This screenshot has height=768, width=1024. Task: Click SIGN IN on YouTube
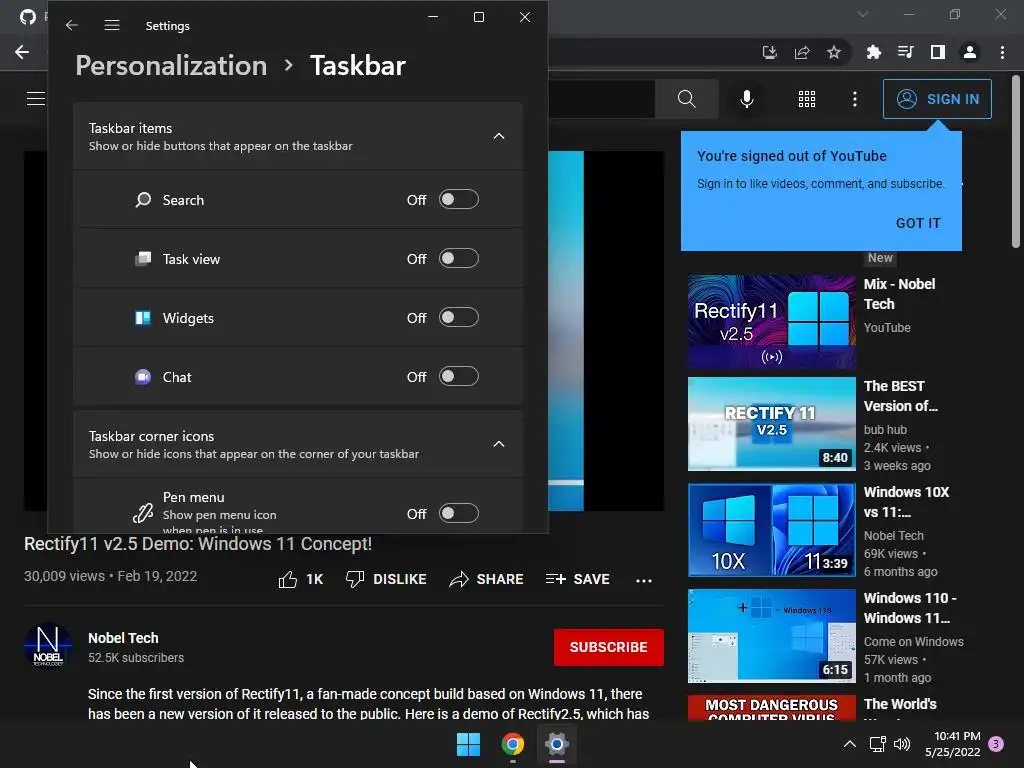(x=937, y=99)
